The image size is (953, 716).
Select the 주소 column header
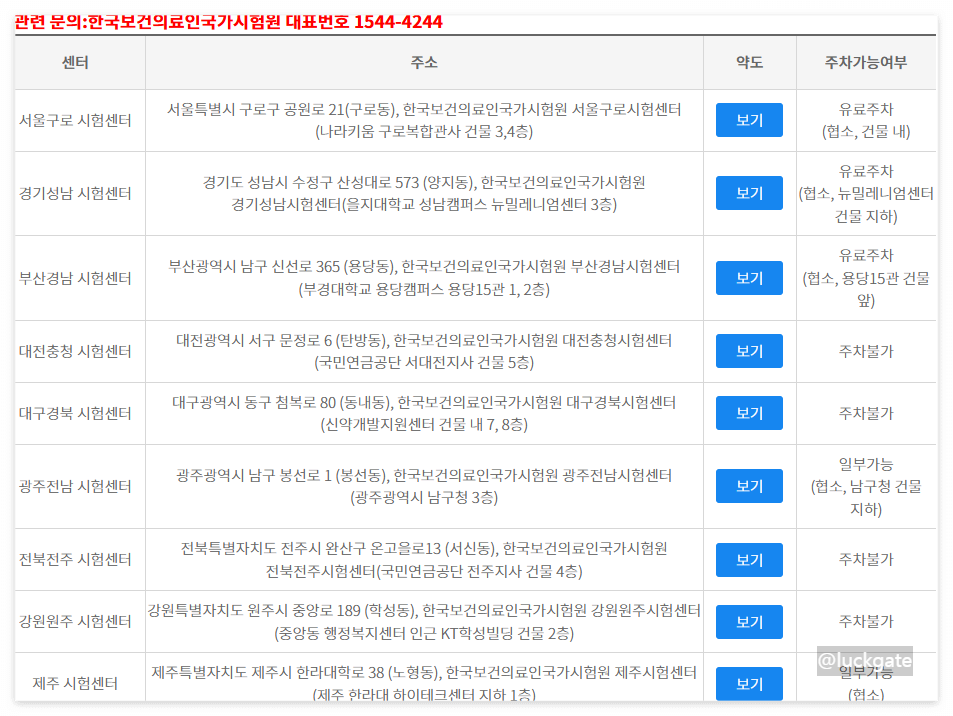(x=424, y=63)
